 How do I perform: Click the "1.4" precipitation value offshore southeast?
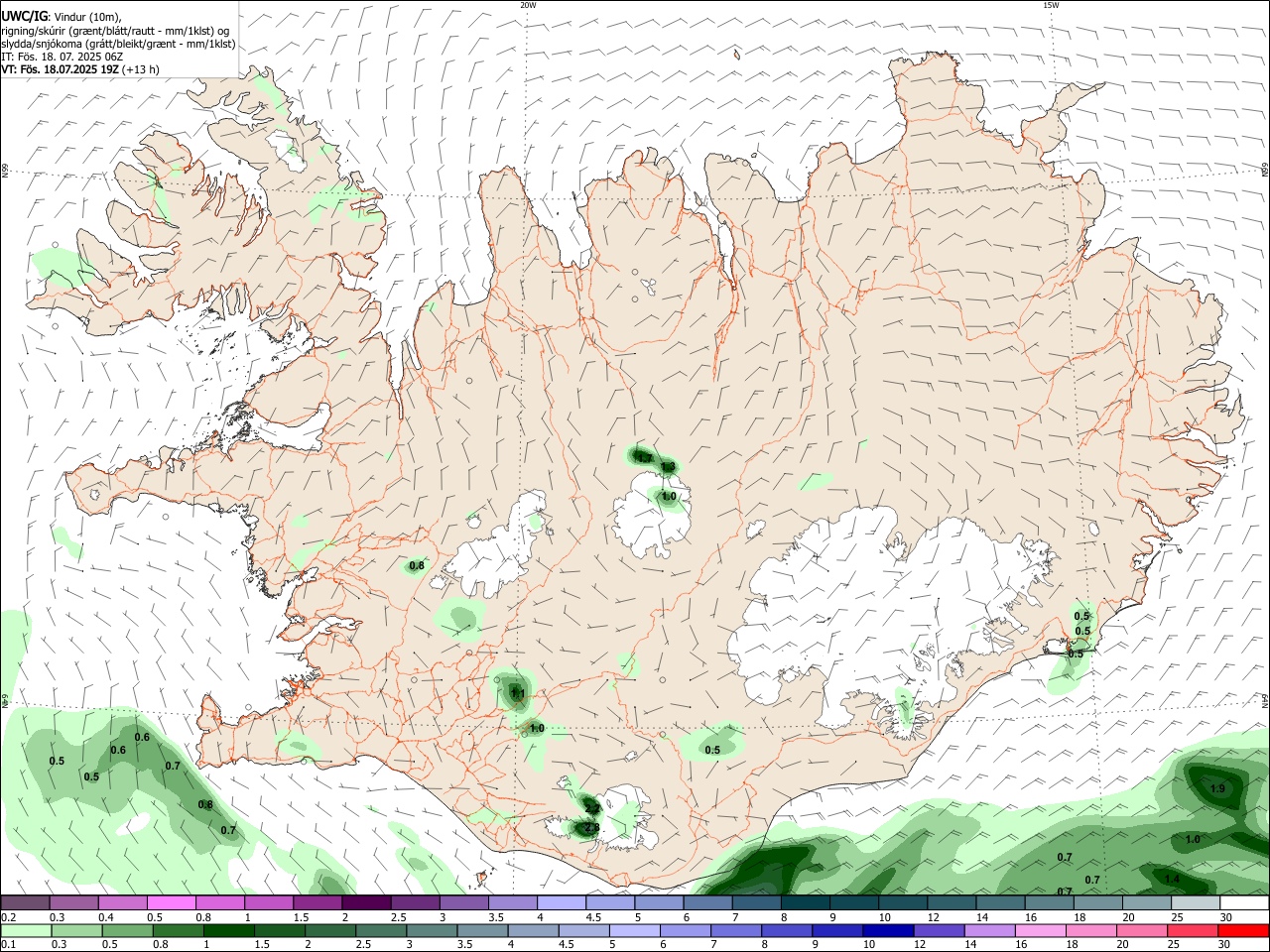tap(1172, 880)
